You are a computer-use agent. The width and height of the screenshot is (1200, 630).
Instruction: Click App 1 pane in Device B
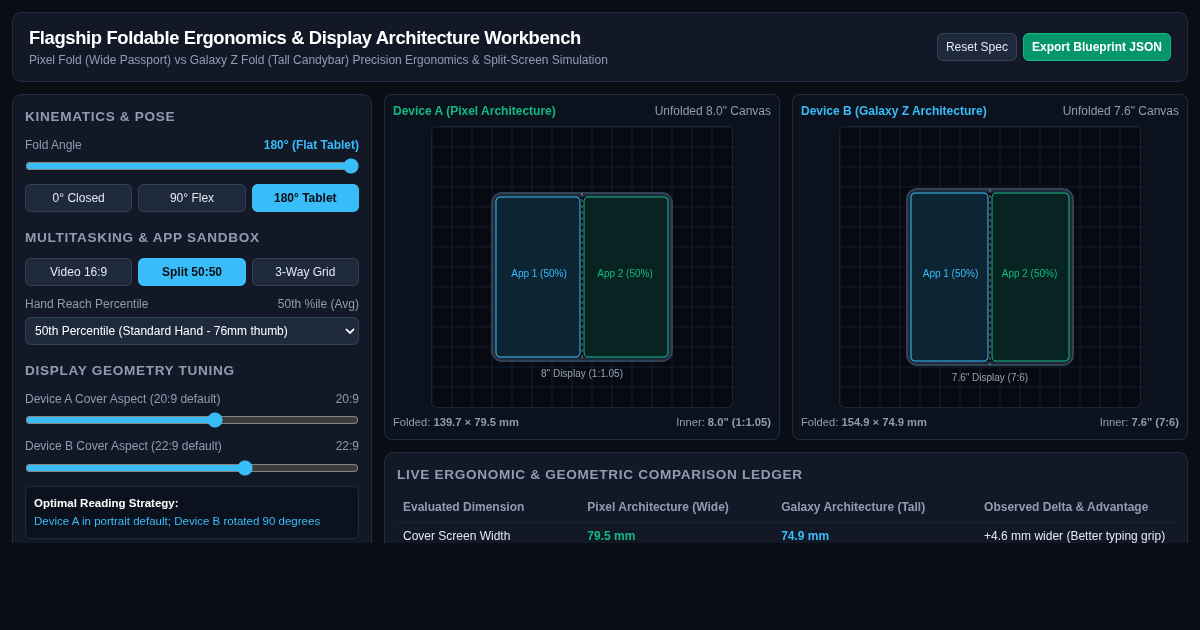pyautogui.click(x=950, y=277)
